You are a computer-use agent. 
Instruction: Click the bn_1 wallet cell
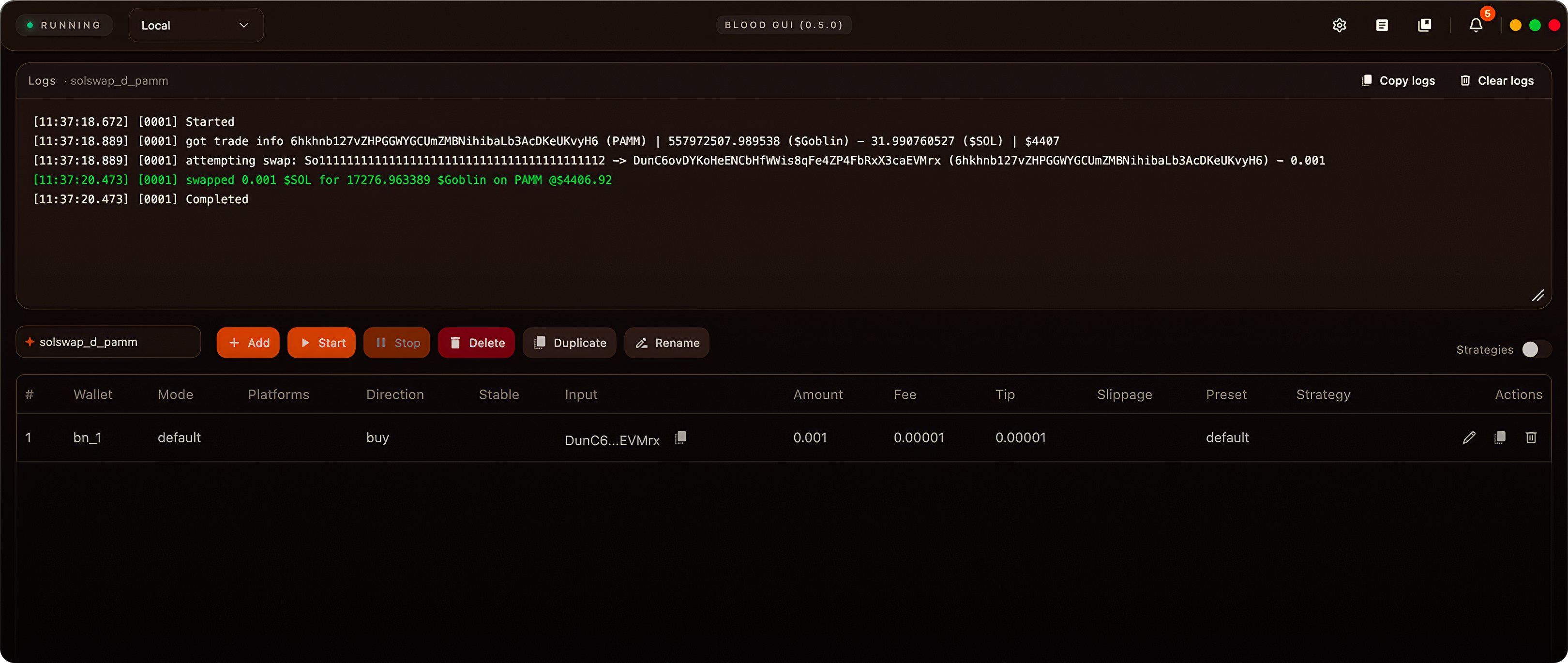[87, 437]
